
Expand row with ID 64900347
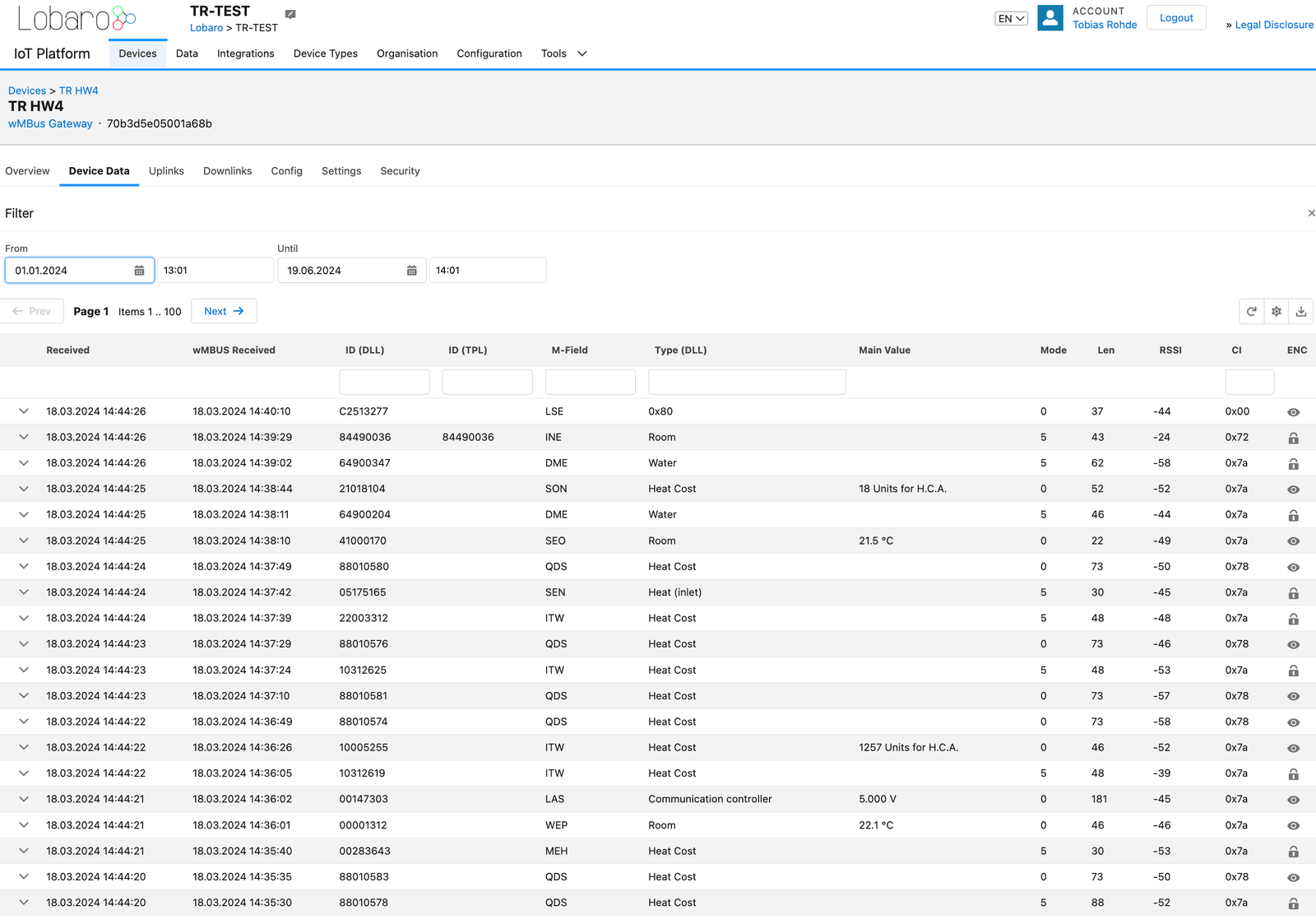click(x=24, y=463)
